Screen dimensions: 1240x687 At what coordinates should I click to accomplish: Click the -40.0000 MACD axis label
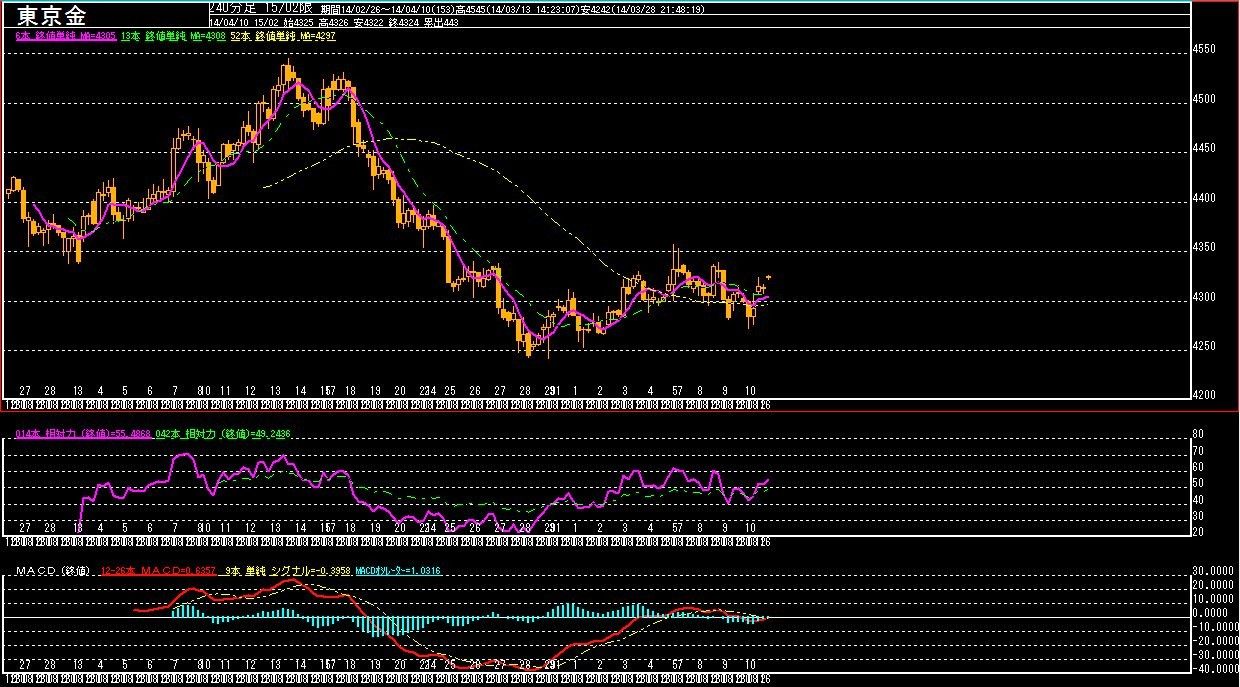[x=1210, y=669]
